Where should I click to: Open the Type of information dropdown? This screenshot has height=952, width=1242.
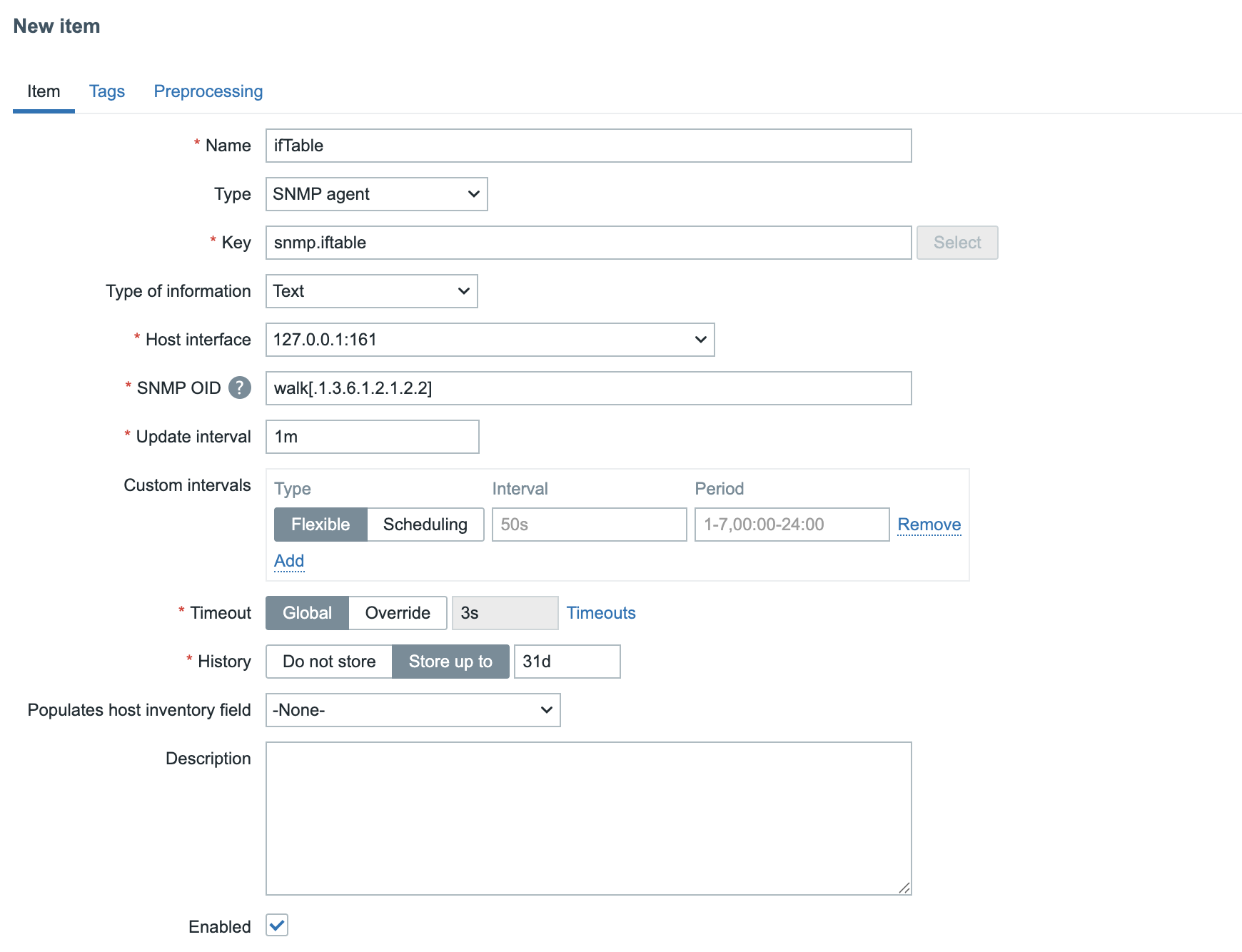click(371, 291)
